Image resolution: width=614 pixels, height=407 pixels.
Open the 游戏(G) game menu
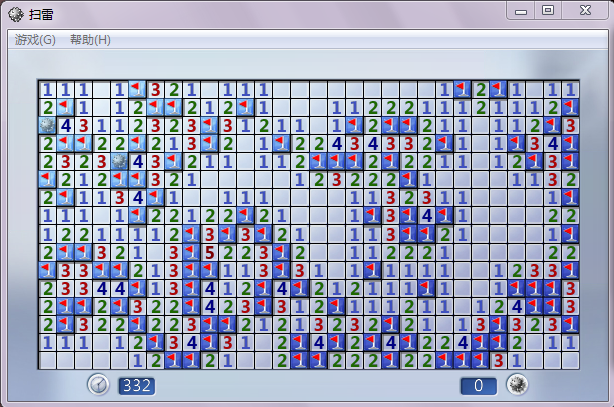(35, 40)
